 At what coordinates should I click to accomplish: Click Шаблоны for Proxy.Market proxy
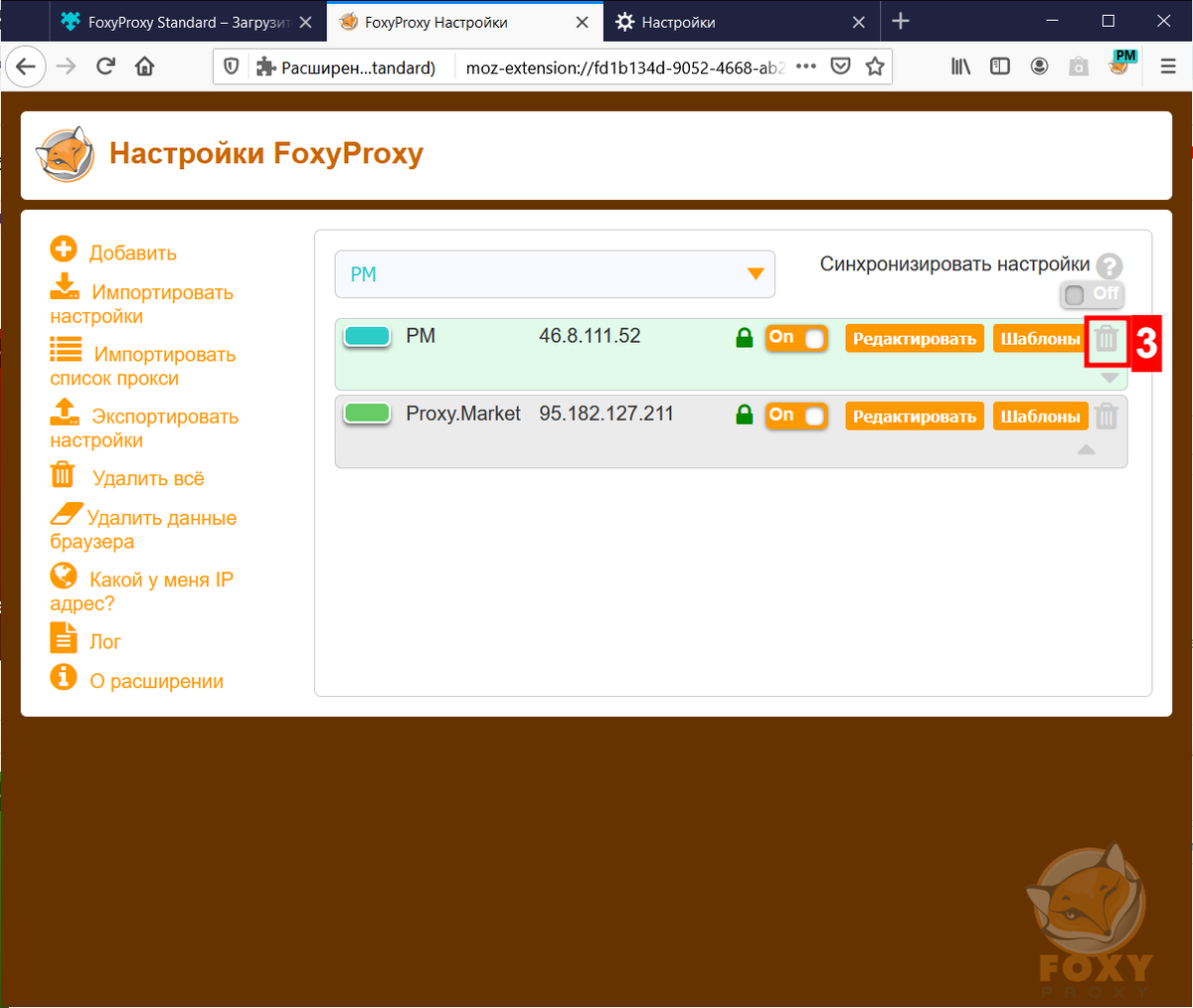click(x=1040, y=417)
